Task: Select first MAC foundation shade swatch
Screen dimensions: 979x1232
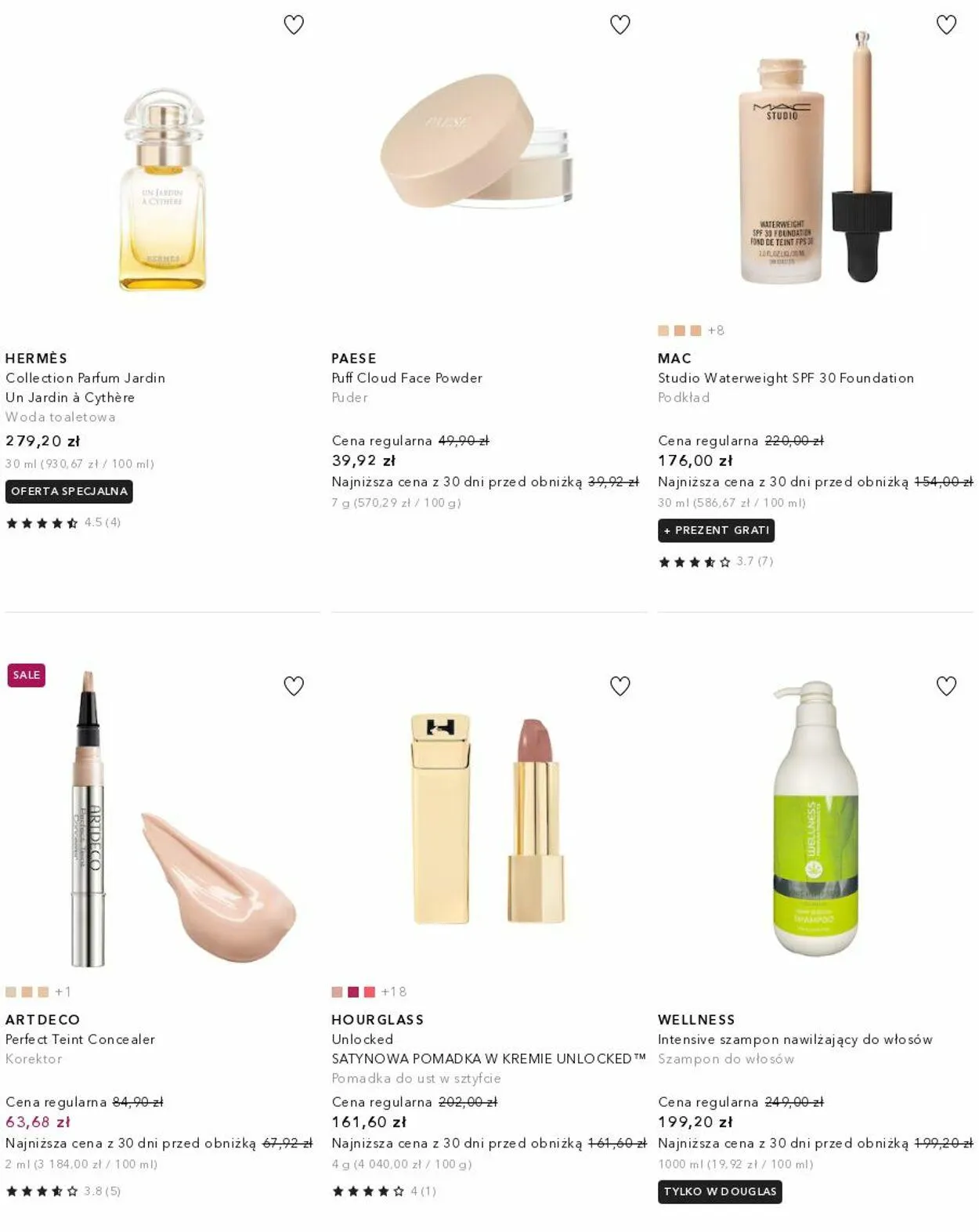Action: (x=663, y=331)
